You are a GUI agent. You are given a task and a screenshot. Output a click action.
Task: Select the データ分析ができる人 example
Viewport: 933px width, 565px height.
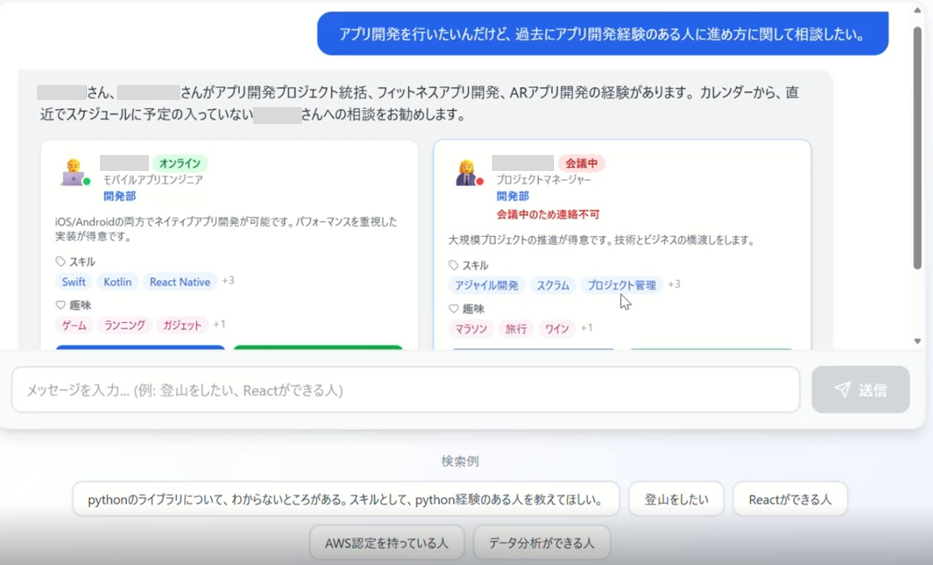541,543
